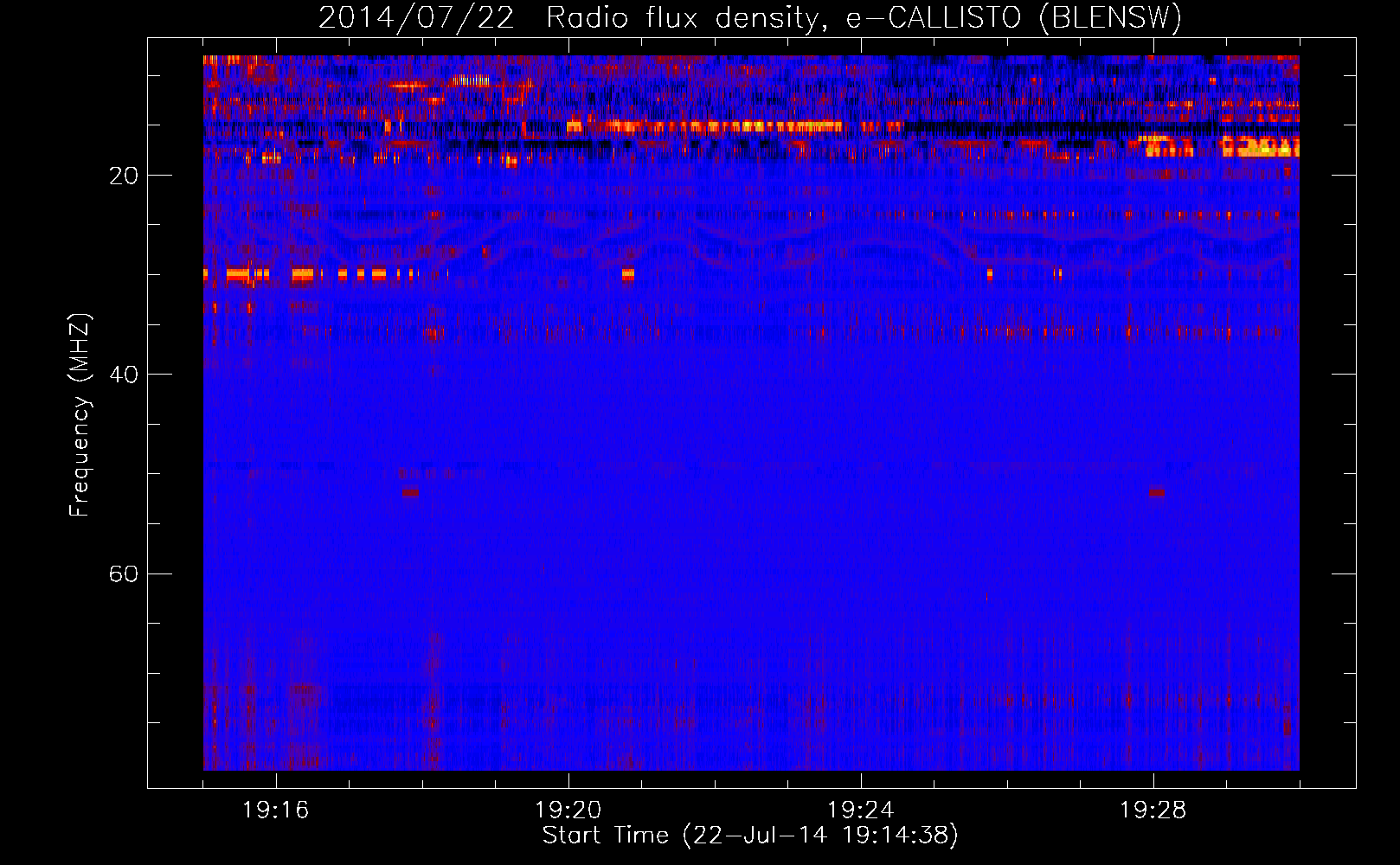Click the 19:16 time tick label
1400x865 pixels.
click(x=275, y=811)
